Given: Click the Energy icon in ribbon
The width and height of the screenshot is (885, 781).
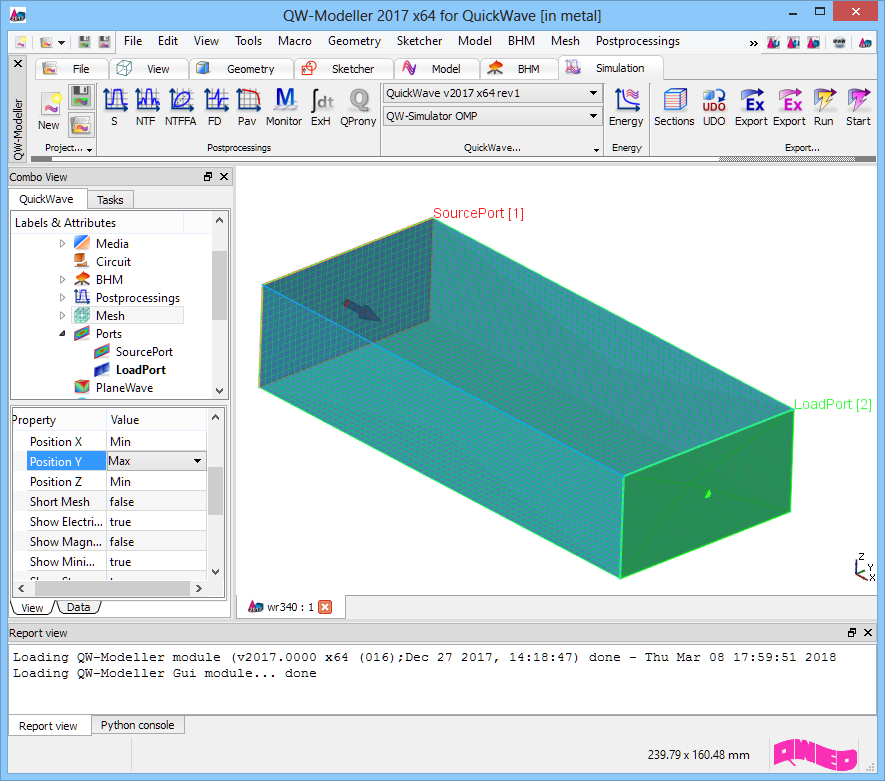Looking at the screenshot, I should (x=626, y=106).
